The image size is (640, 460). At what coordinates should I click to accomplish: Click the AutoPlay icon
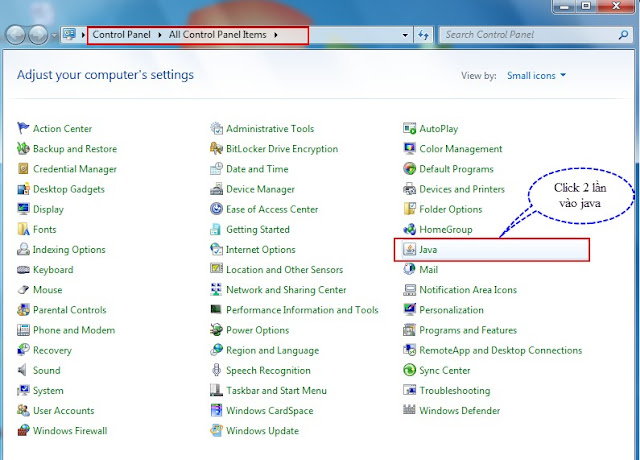(409, 128)
